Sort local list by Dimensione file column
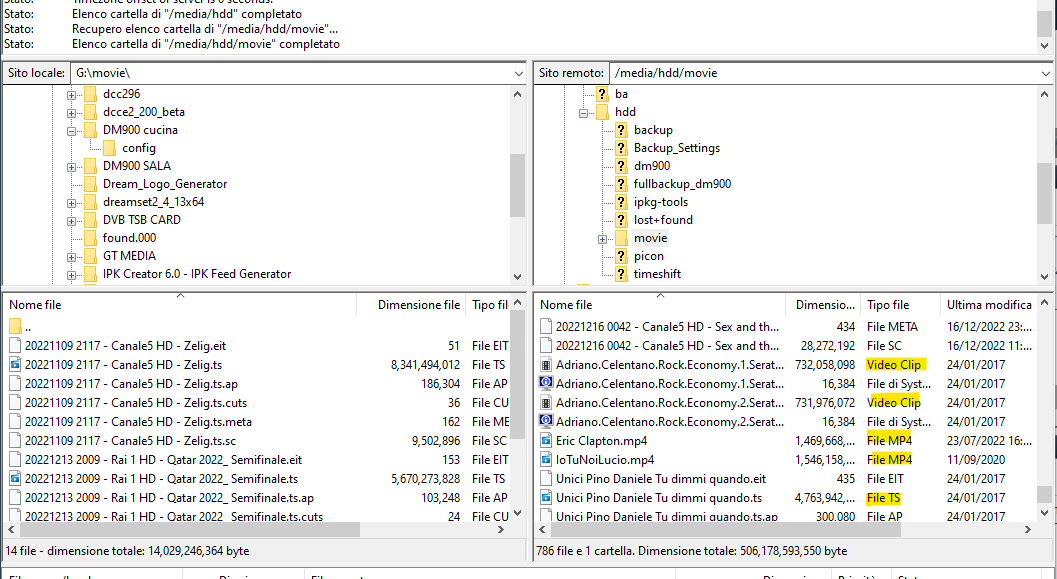The image size is (1057, 579). [x=411, y=305]
